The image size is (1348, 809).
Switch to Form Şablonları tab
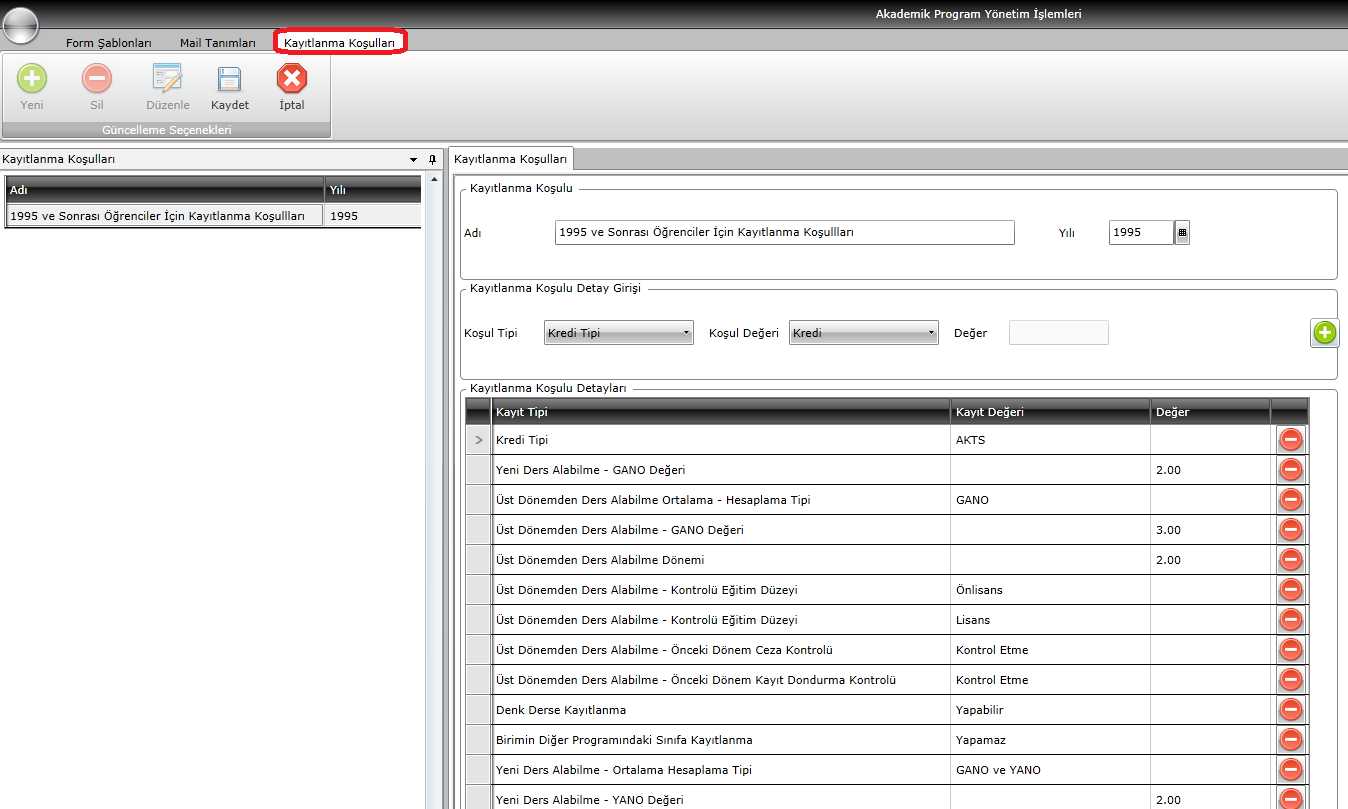coord(108,43)
